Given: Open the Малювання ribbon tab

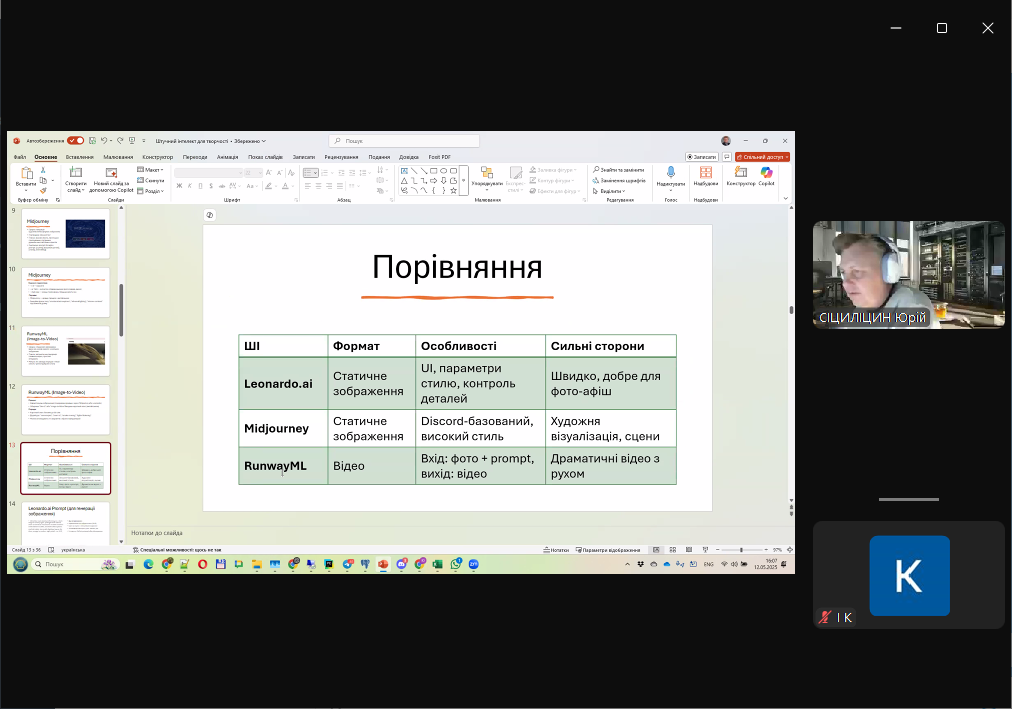Looking at the screenshot, I should [x=118, y=157].
